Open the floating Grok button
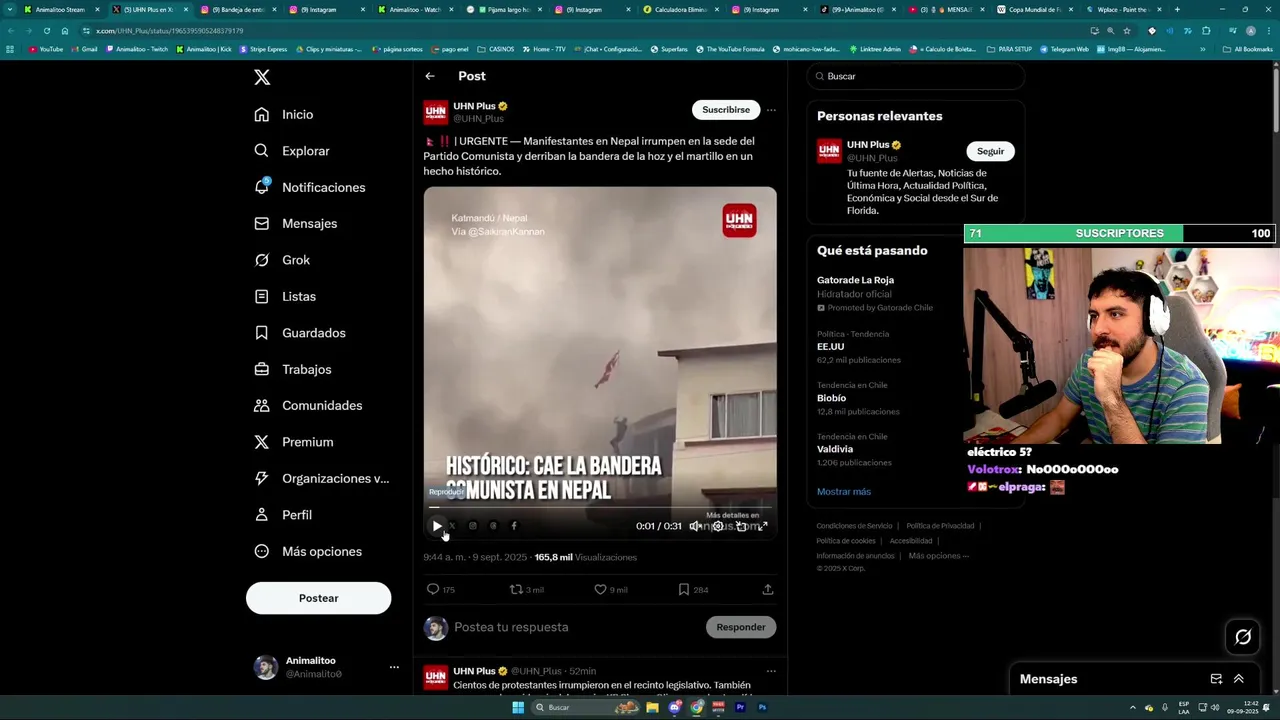 [x=1243, y=637]
